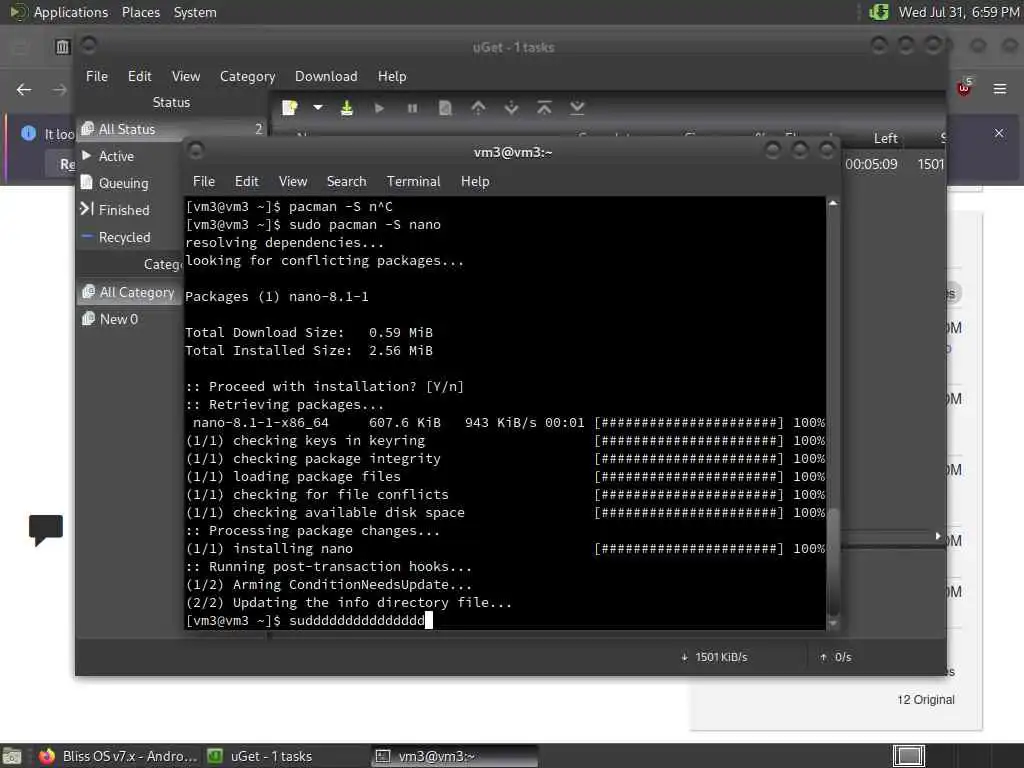Click the chat bubble icon on webpage

pos(46,530)
